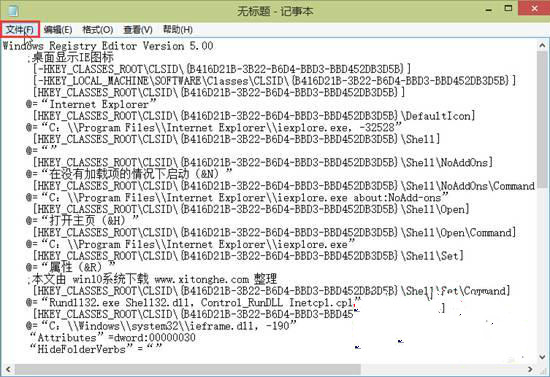Open the 查看(V) menu
Image resolution: width=550 pixels, height=377 pixels.
point(138,29)
